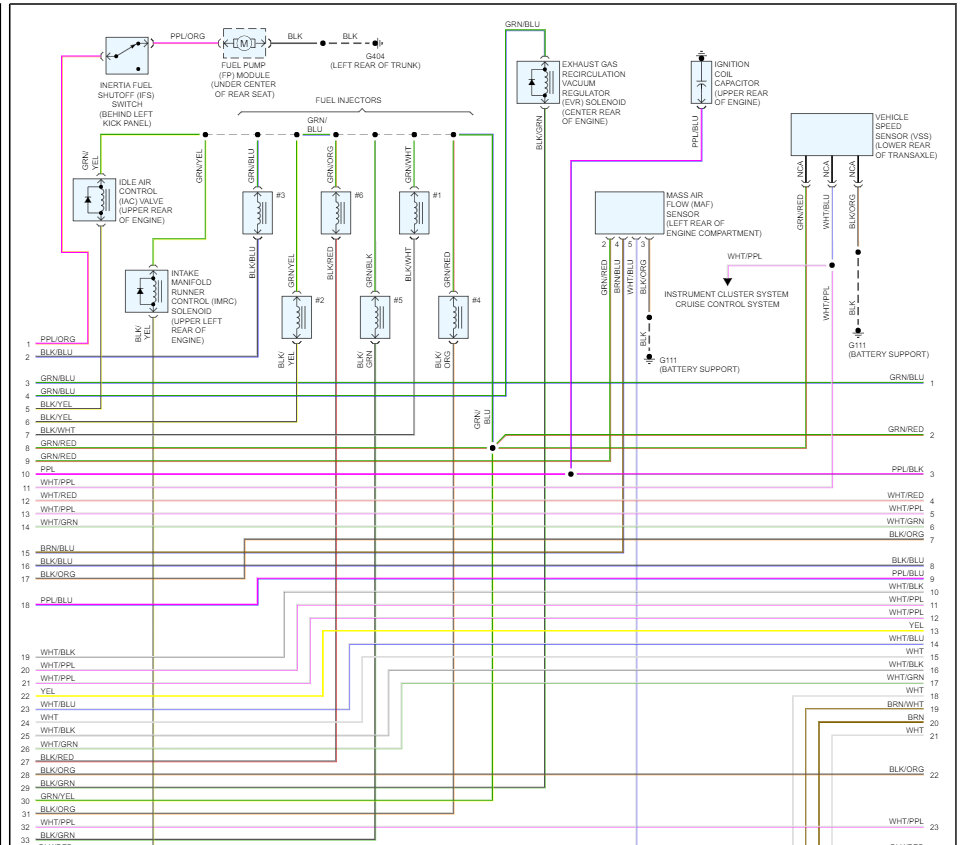Select the "BLK/BLU" label at left pin 2
The height and width of the screenshot is (845, 960).
click(56, 353)
